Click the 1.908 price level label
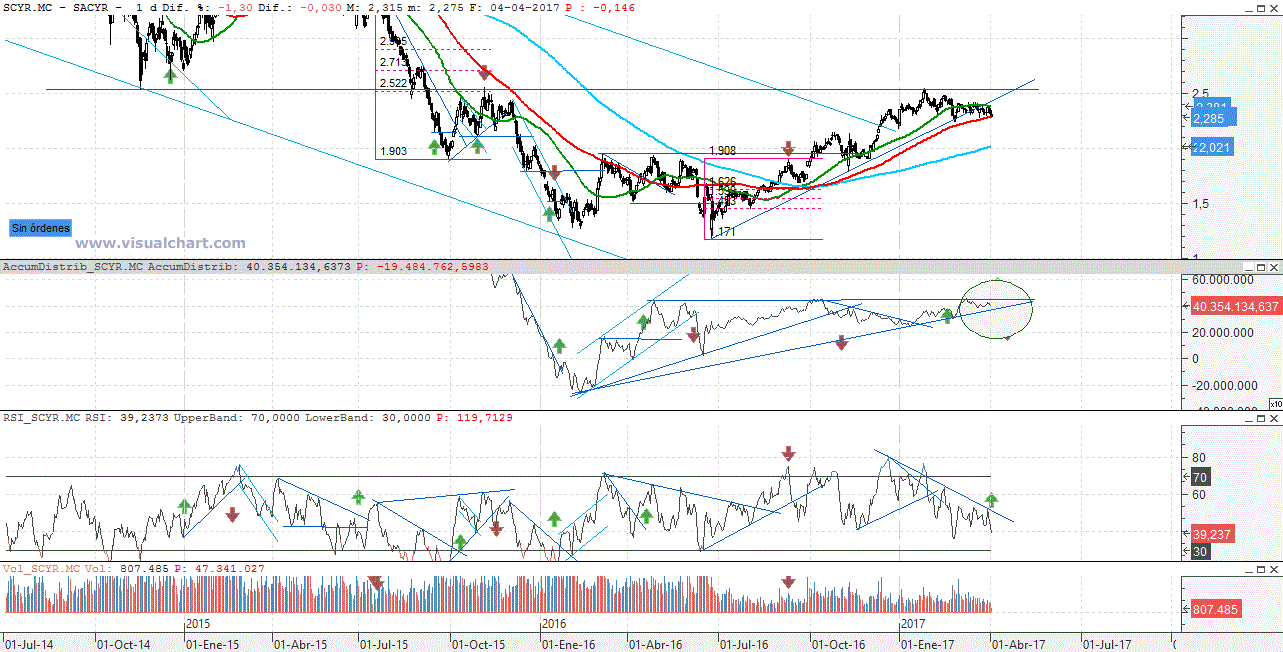This screenshot has height=652, width=1283. [723, 152]
